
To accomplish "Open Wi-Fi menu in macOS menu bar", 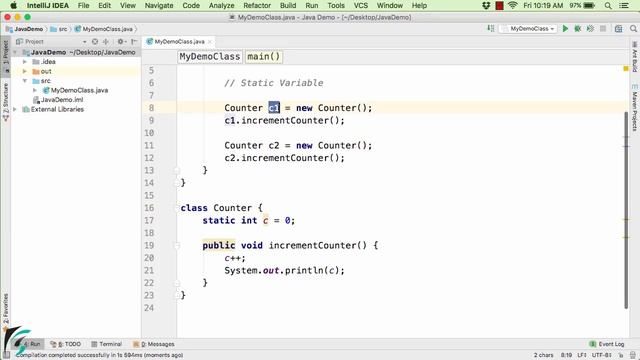I will pyautogui.click(x=513, y=5).
